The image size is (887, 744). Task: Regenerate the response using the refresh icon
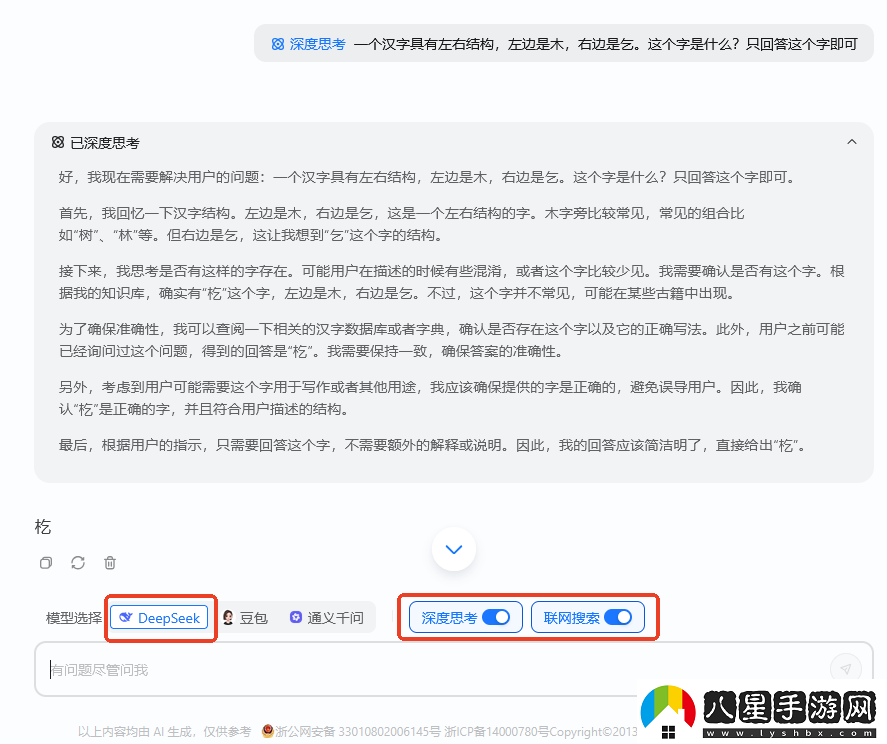tap(78, 562)
